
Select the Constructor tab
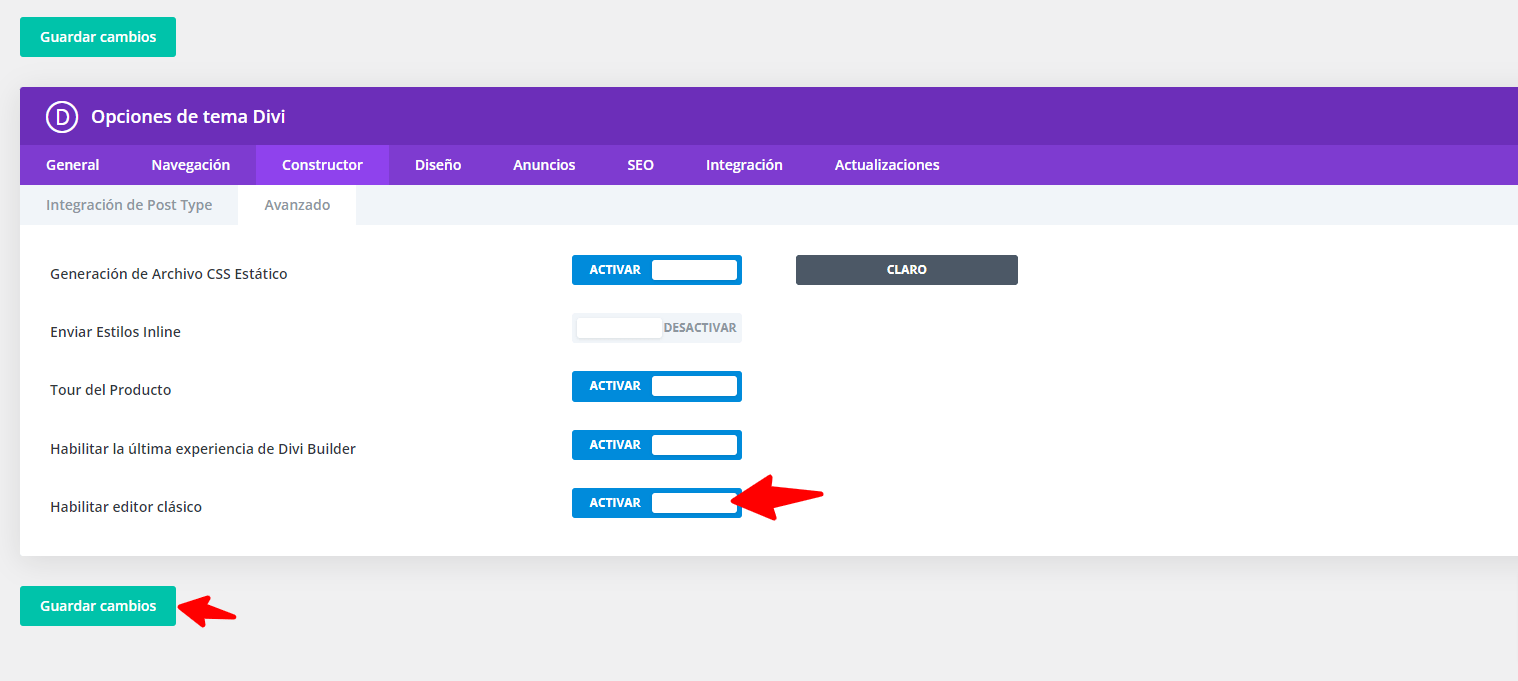point(322,165)
